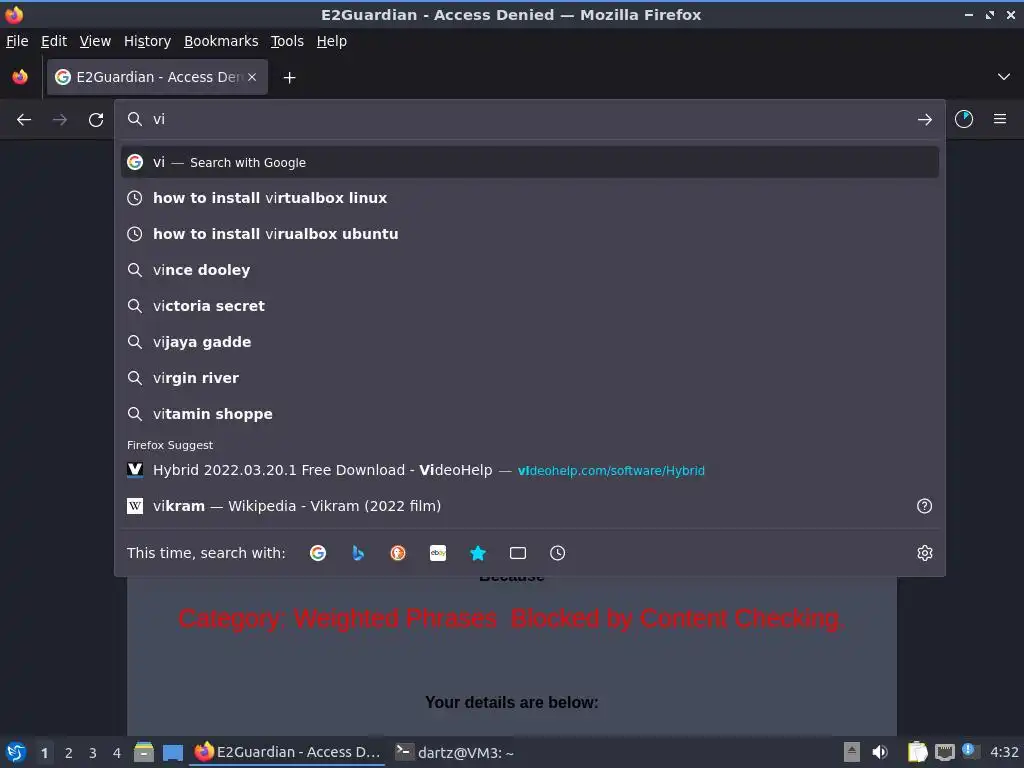The image size is (1024, 768).
Task: Open the circular toolbar icon beside the menu button
Action: click(x=964, y=119)
